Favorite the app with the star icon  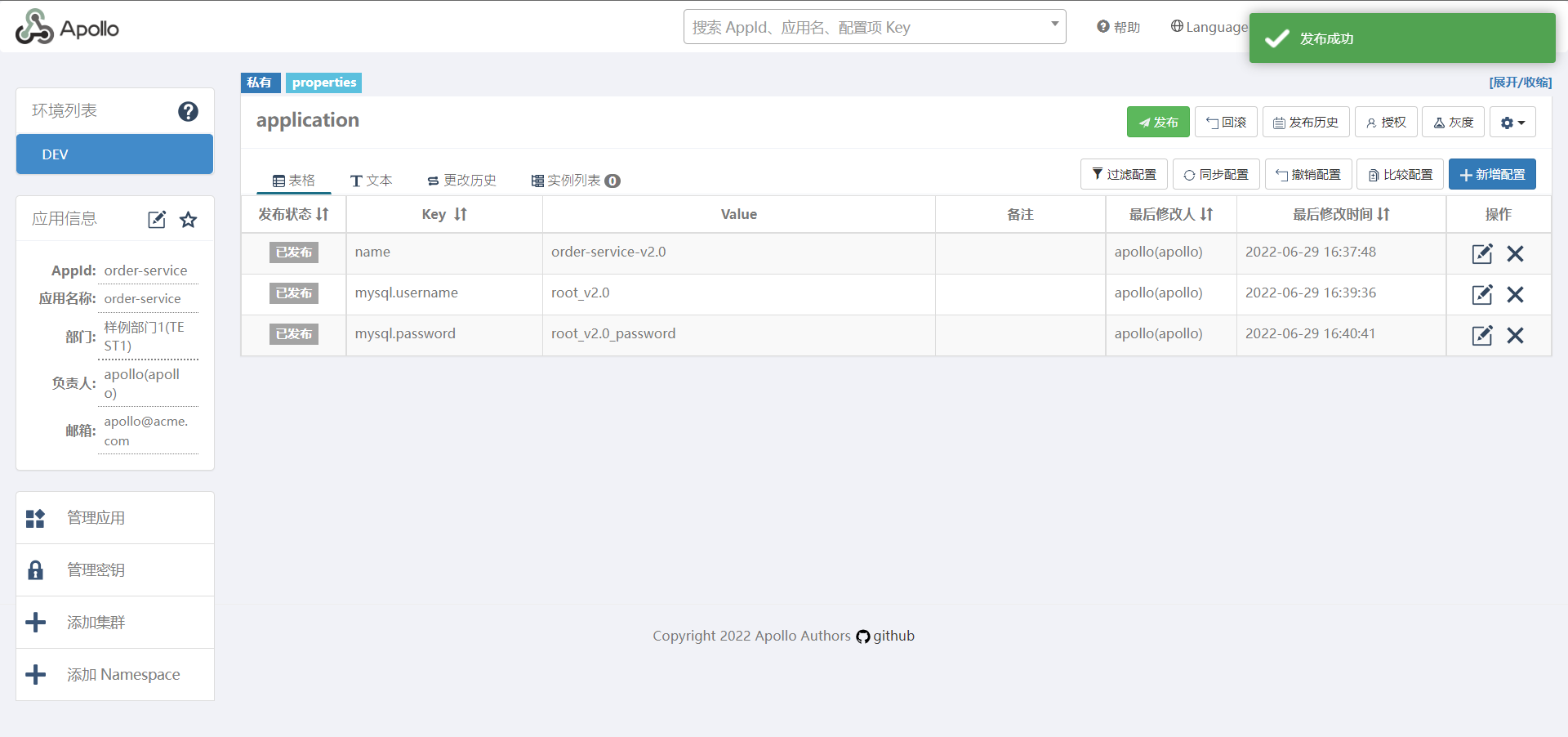[189, 220]
